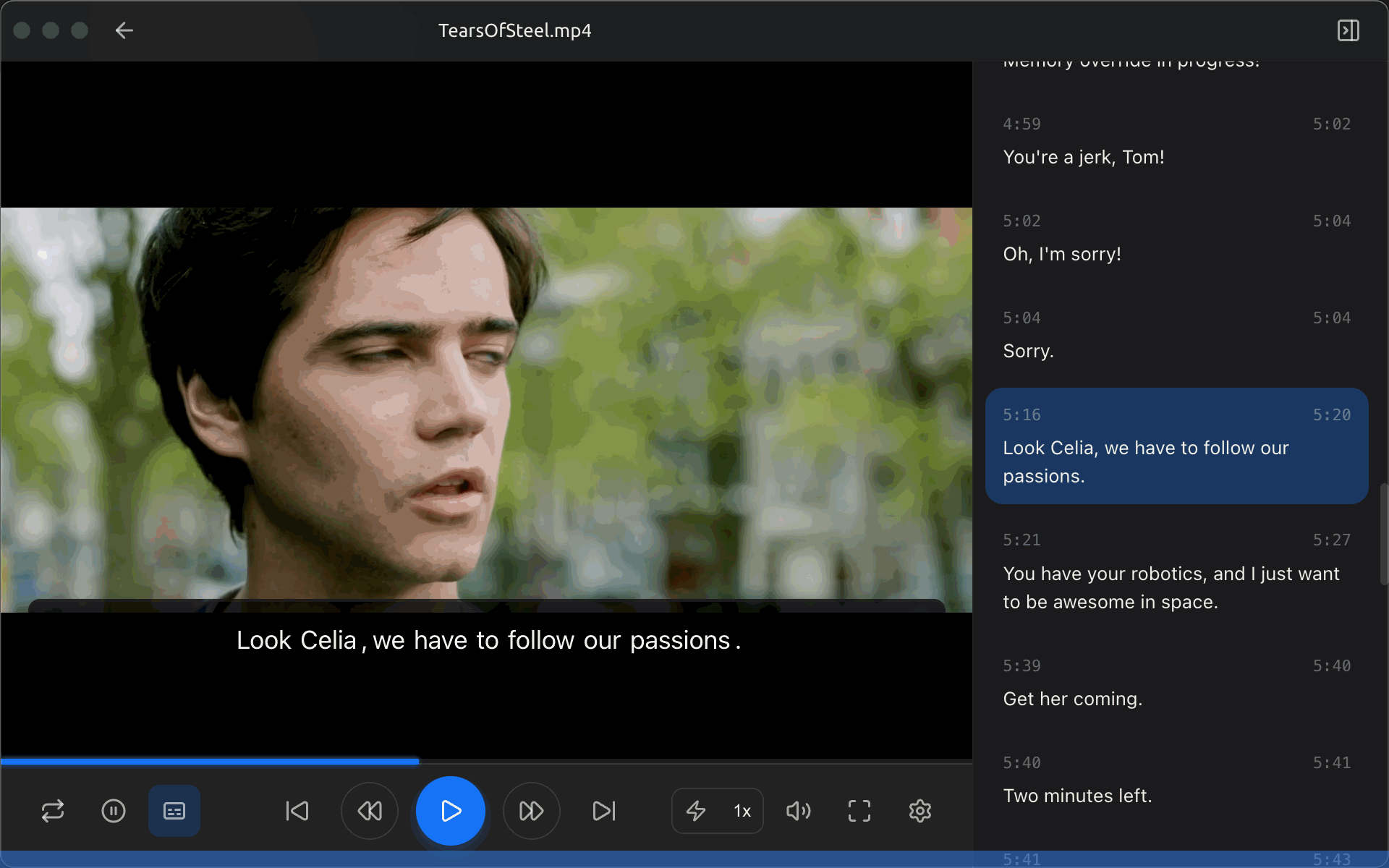
Task: Jump to subtitle "Oh, I'm sorry!"
Action: (x=1061, y=254)
